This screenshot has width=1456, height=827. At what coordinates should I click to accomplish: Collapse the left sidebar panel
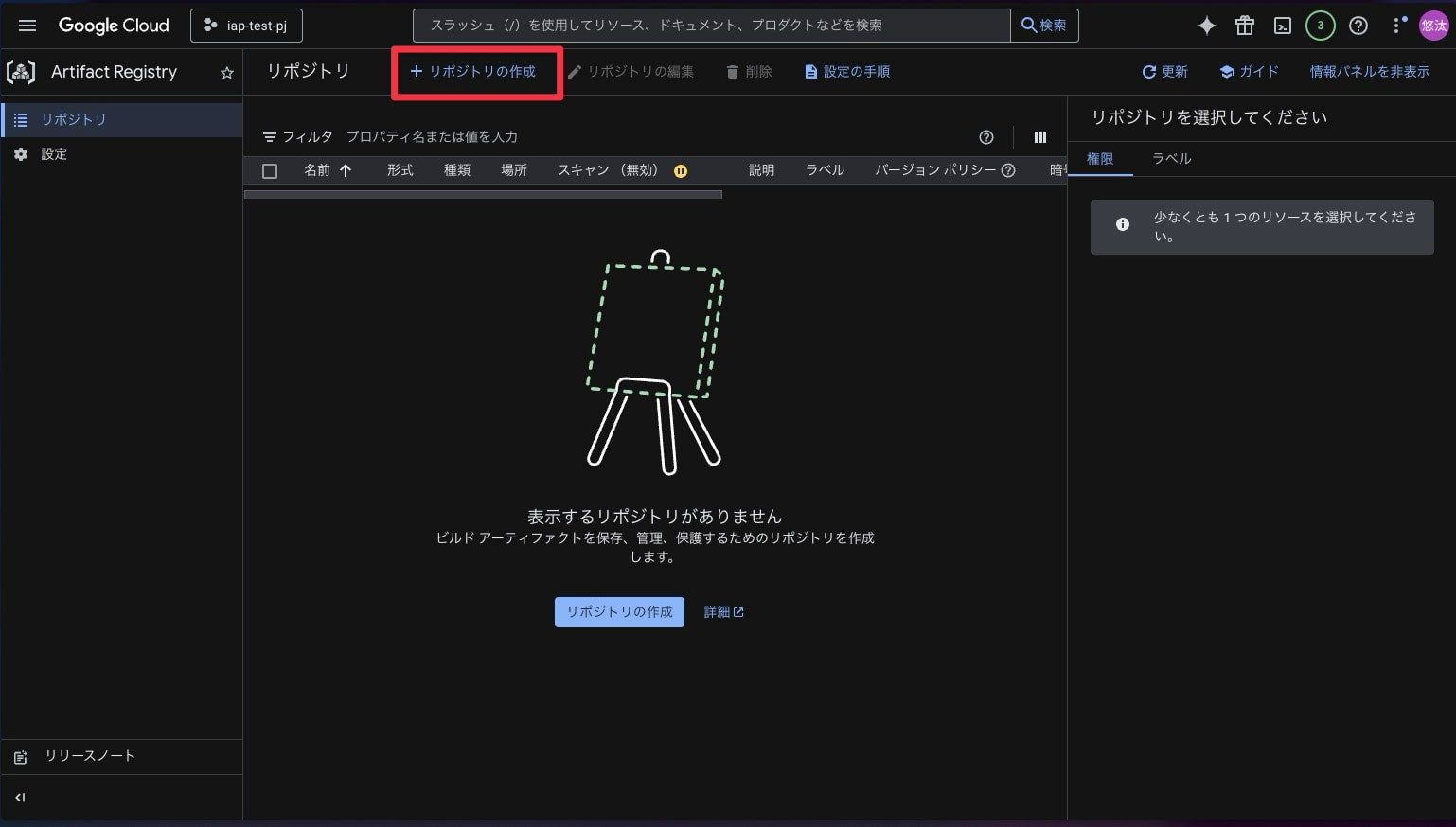(x=20, y=798)
